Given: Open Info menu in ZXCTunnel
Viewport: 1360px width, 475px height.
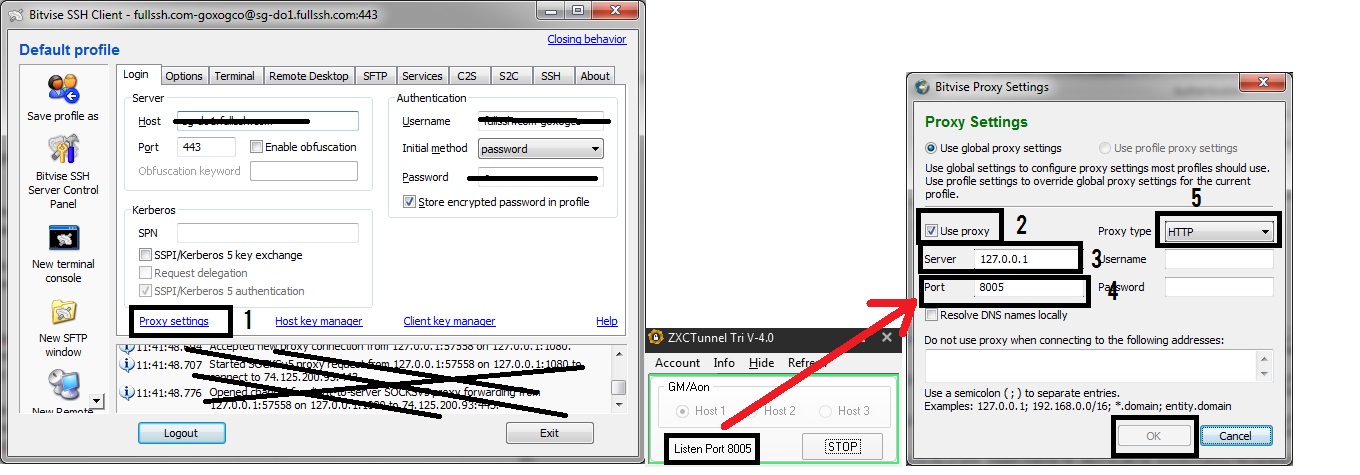Looking at the screenshot, I should [724, 363].
